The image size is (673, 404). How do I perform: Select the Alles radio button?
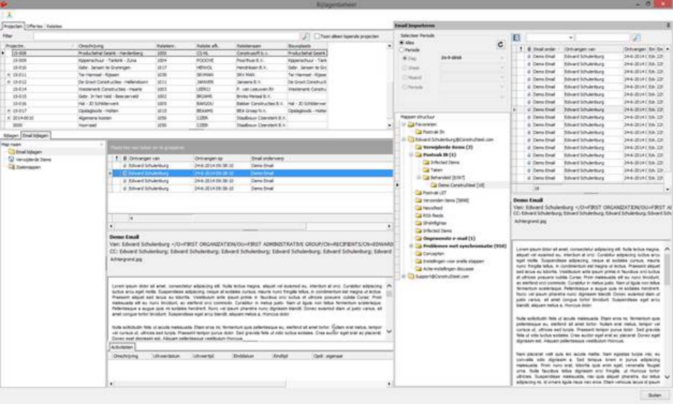click(402, 43)
